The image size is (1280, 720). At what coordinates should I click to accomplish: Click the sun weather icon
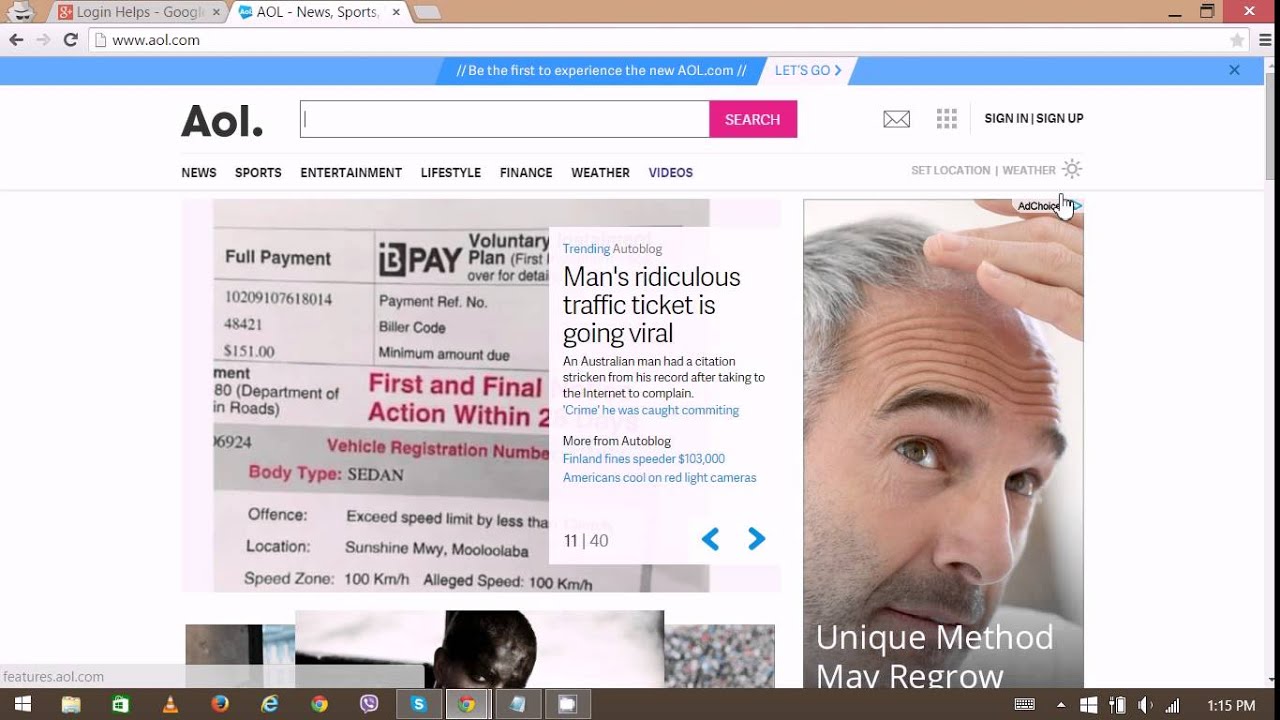(1072, 169)
